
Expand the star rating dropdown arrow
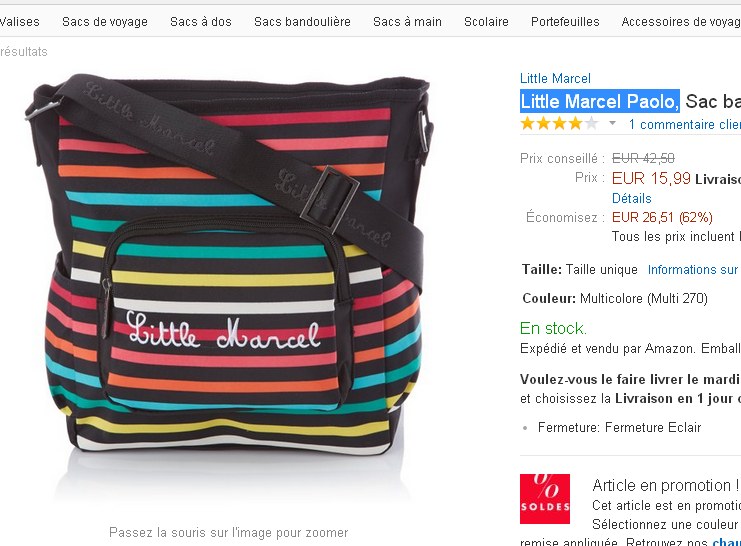click(x=612, y=123)
